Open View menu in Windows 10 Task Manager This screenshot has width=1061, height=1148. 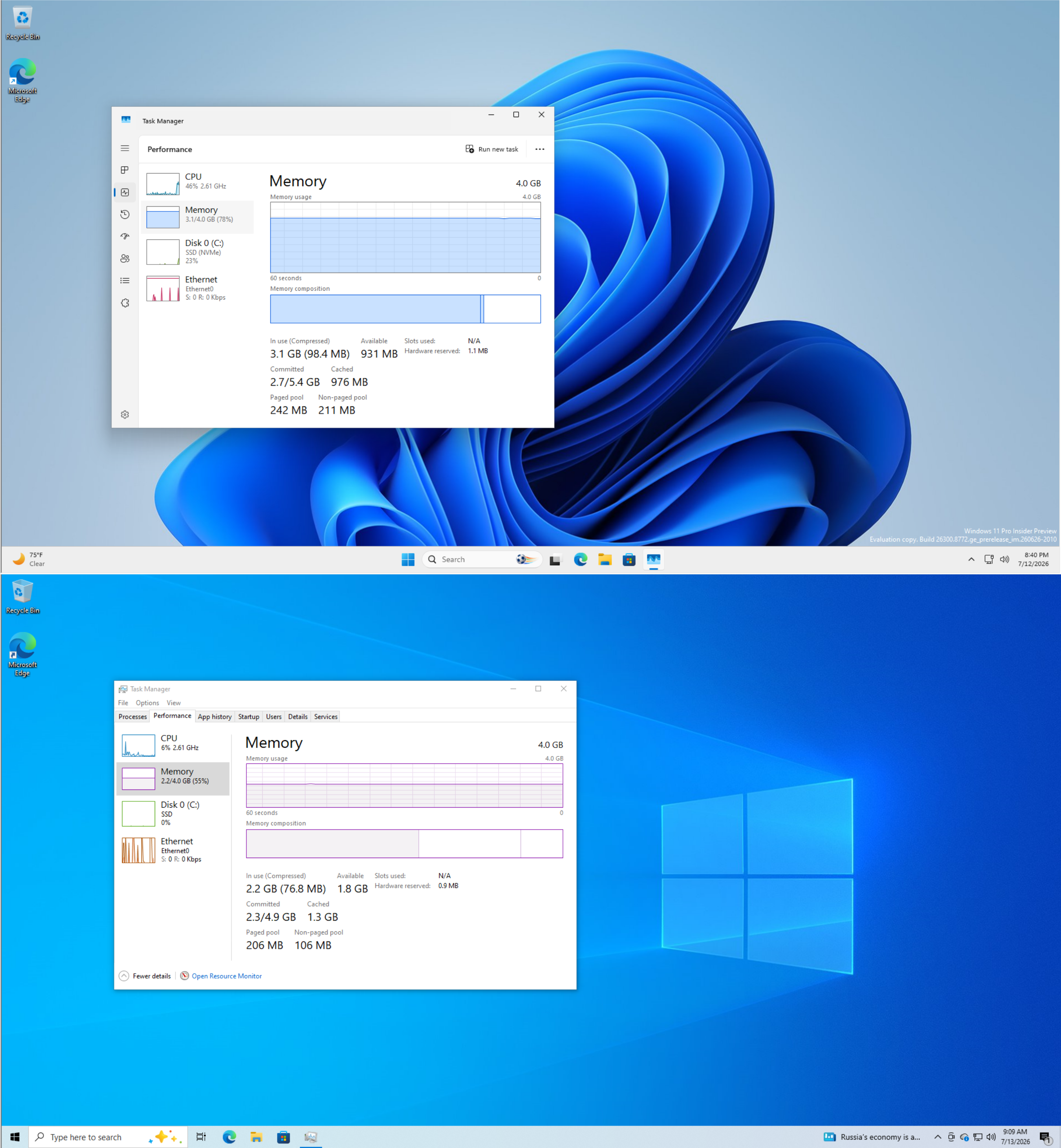pyautogui.click(x=174, y=702)
